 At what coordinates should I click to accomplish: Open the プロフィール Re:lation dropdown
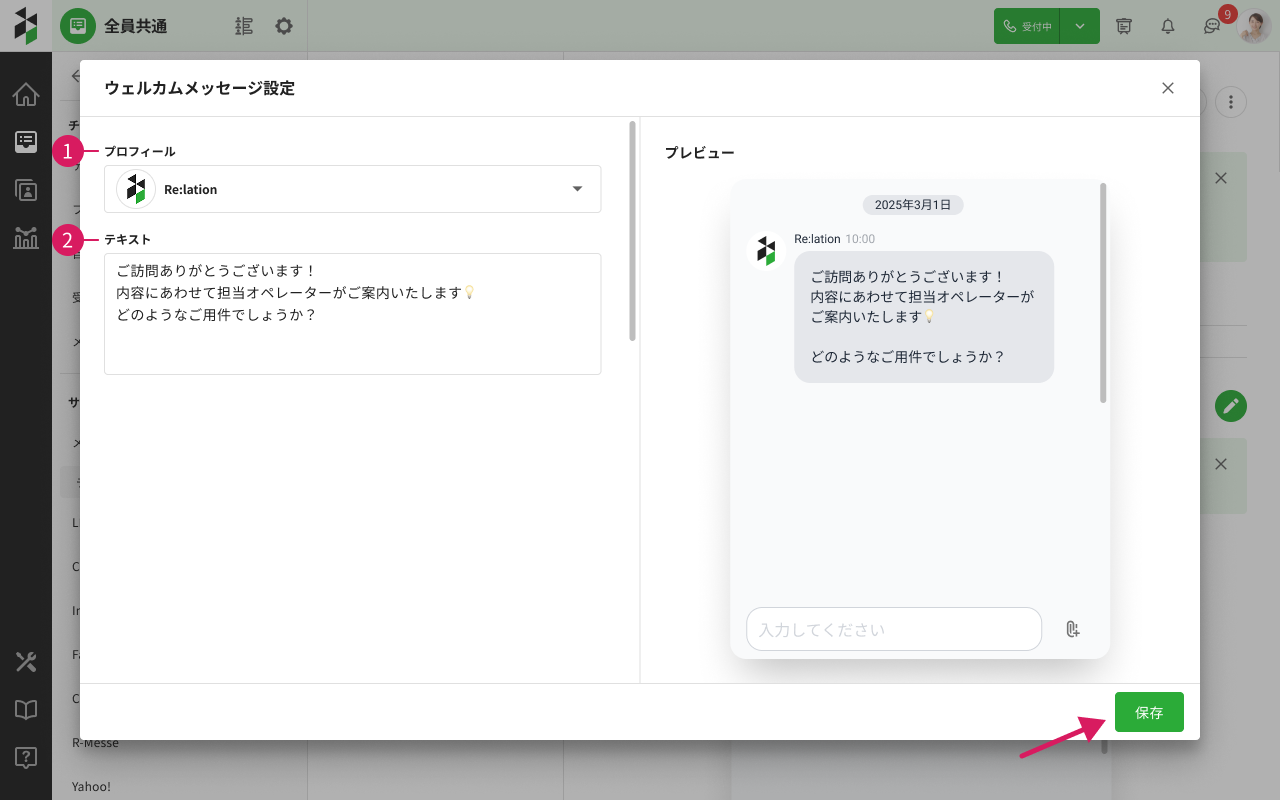[352, 189]
